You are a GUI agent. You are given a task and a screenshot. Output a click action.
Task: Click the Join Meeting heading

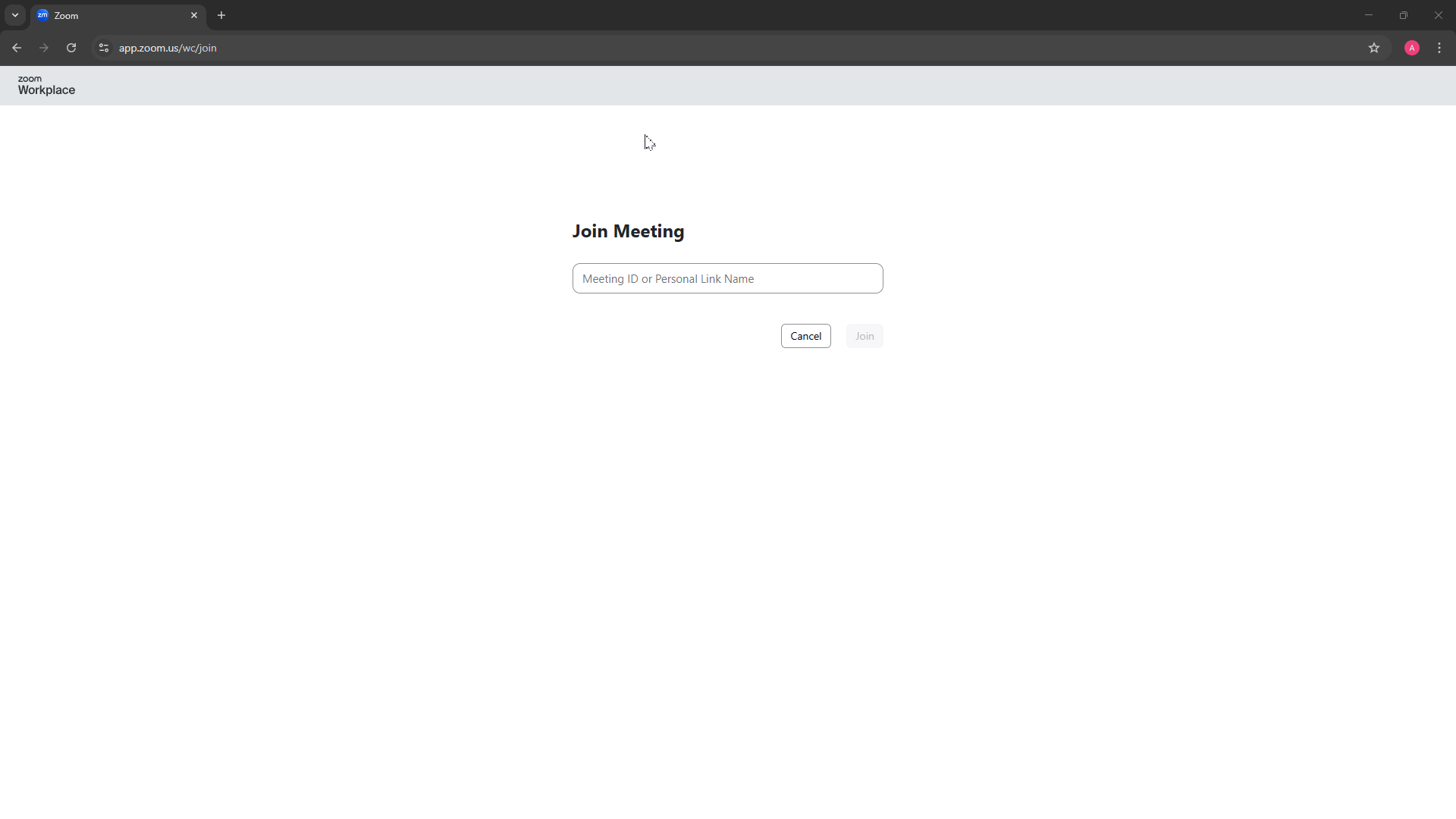(628, 231)
